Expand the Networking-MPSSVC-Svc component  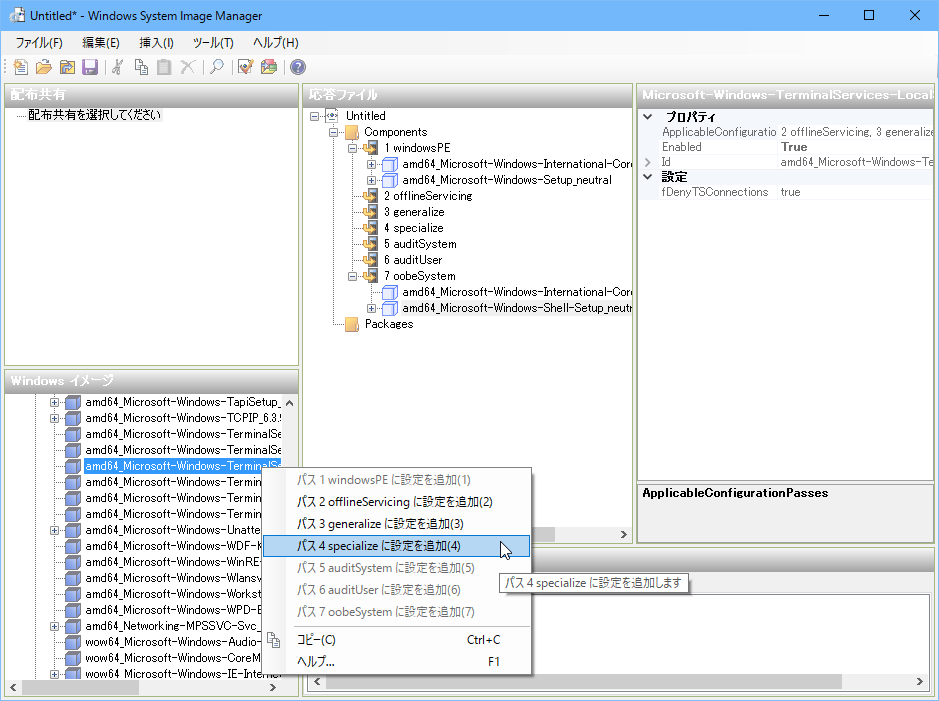(x=54, y=626)
